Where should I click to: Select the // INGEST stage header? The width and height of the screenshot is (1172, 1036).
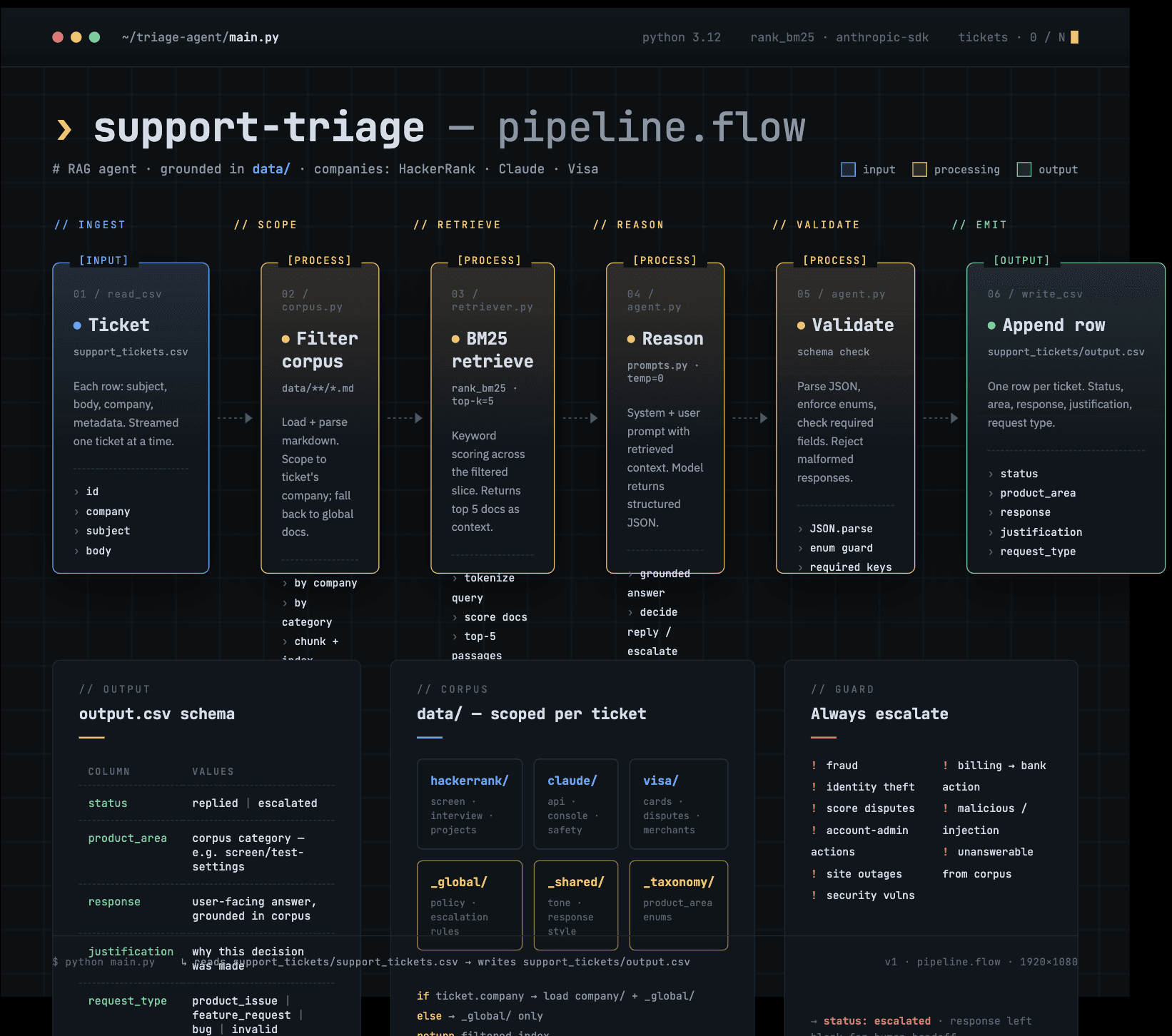click(90, 225)
